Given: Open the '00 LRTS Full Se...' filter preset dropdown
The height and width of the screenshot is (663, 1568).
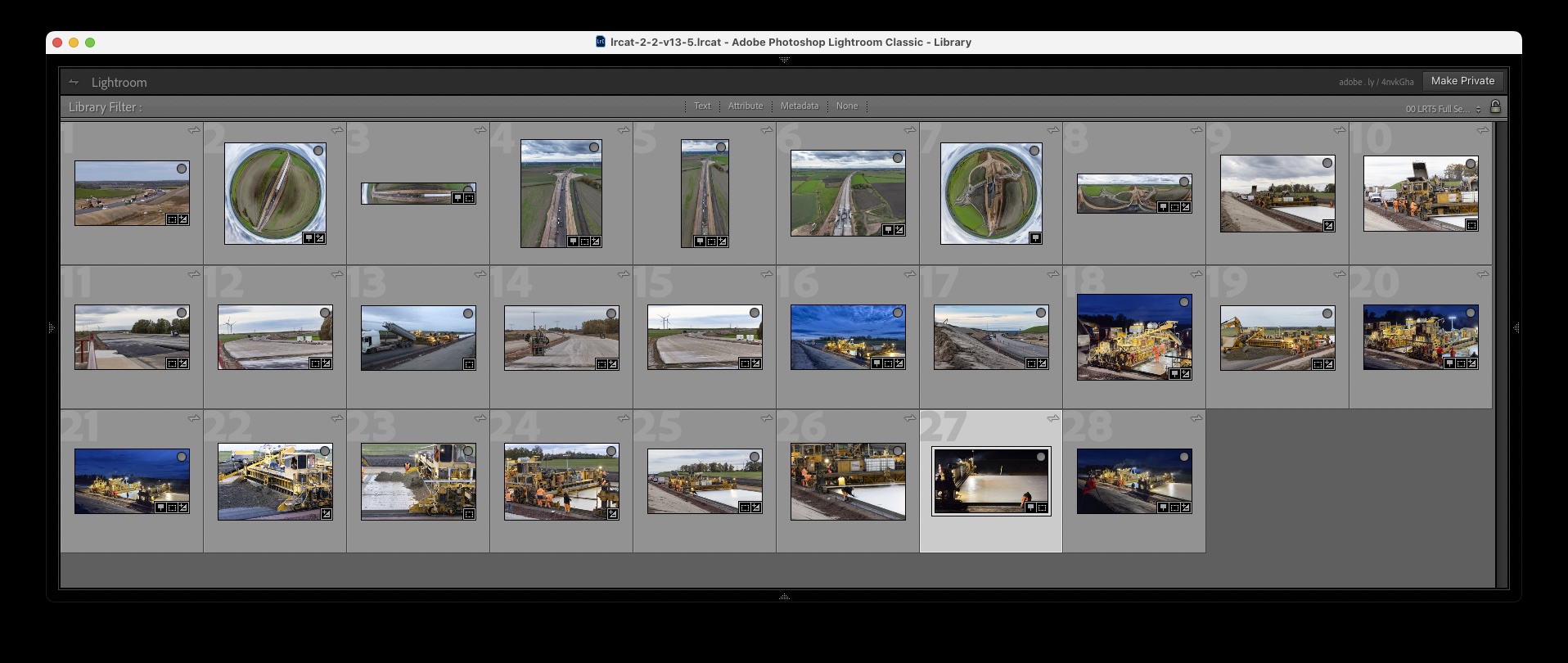Looking at the screenshot, I should [x=1443, y=109].
